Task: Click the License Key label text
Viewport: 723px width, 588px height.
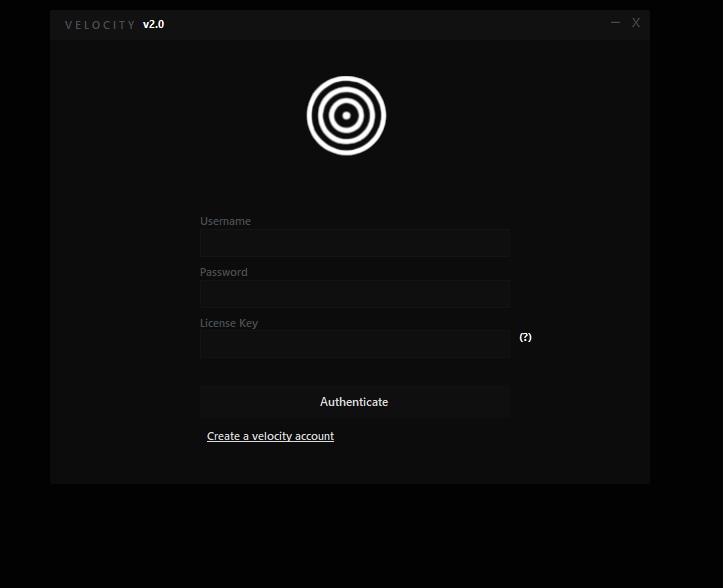Action: click(229, 323)
